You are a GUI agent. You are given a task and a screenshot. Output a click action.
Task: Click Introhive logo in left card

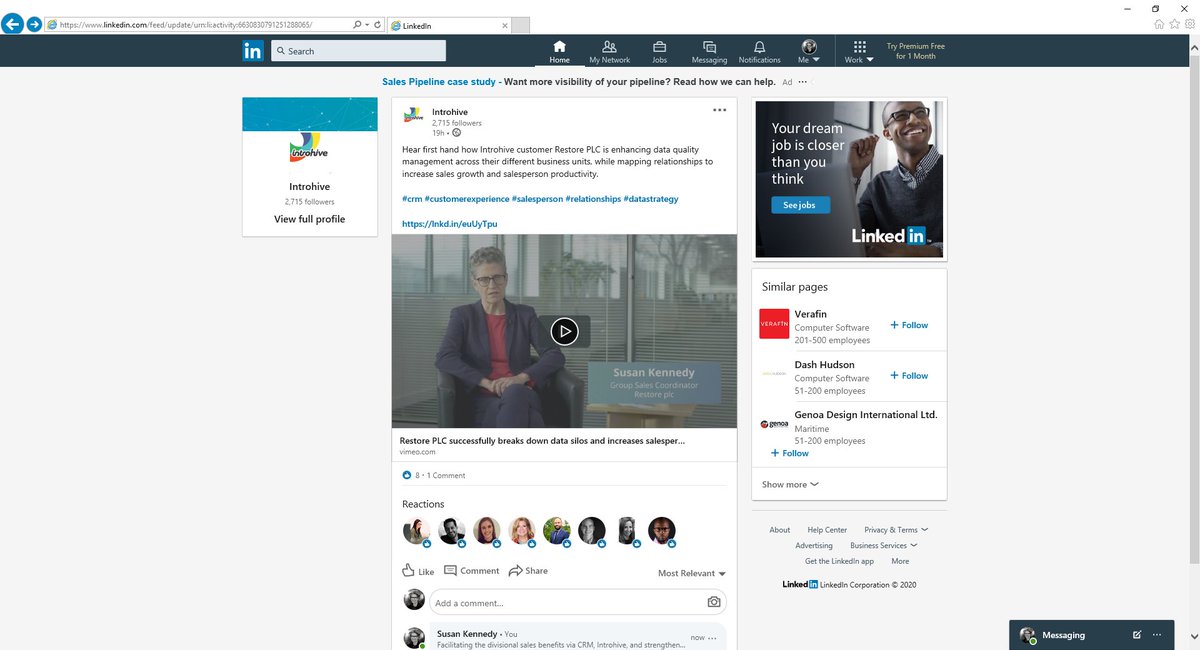tap(309, 147)
